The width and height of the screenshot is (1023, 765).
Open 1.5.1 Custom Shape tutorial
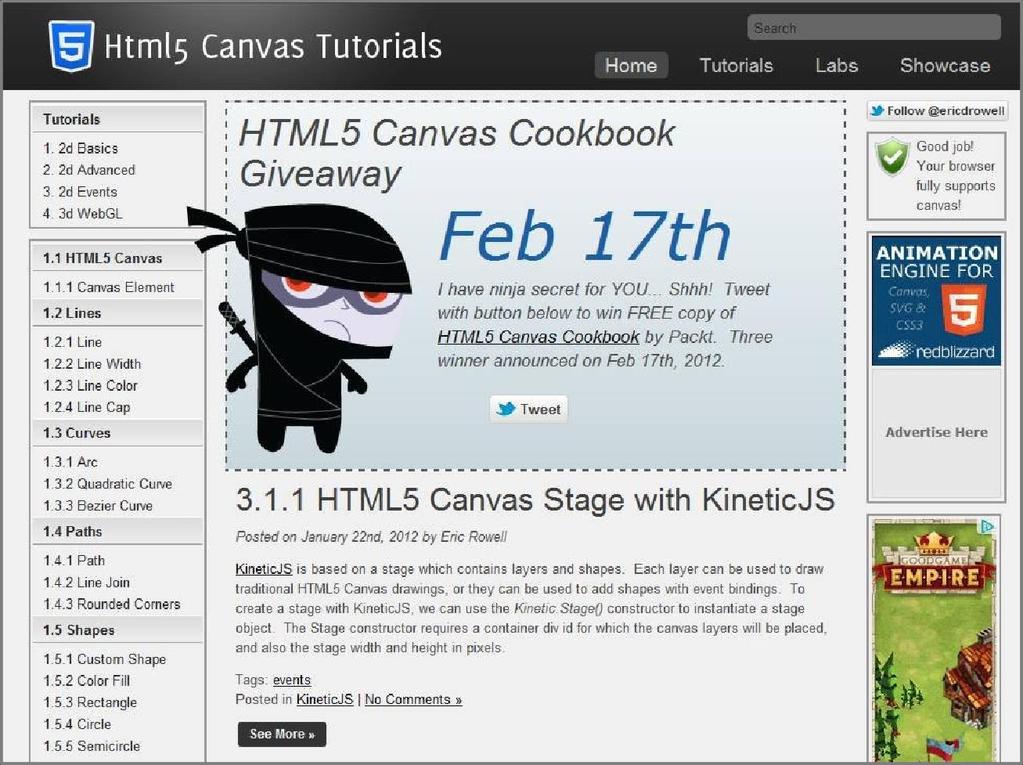[104, 659]
